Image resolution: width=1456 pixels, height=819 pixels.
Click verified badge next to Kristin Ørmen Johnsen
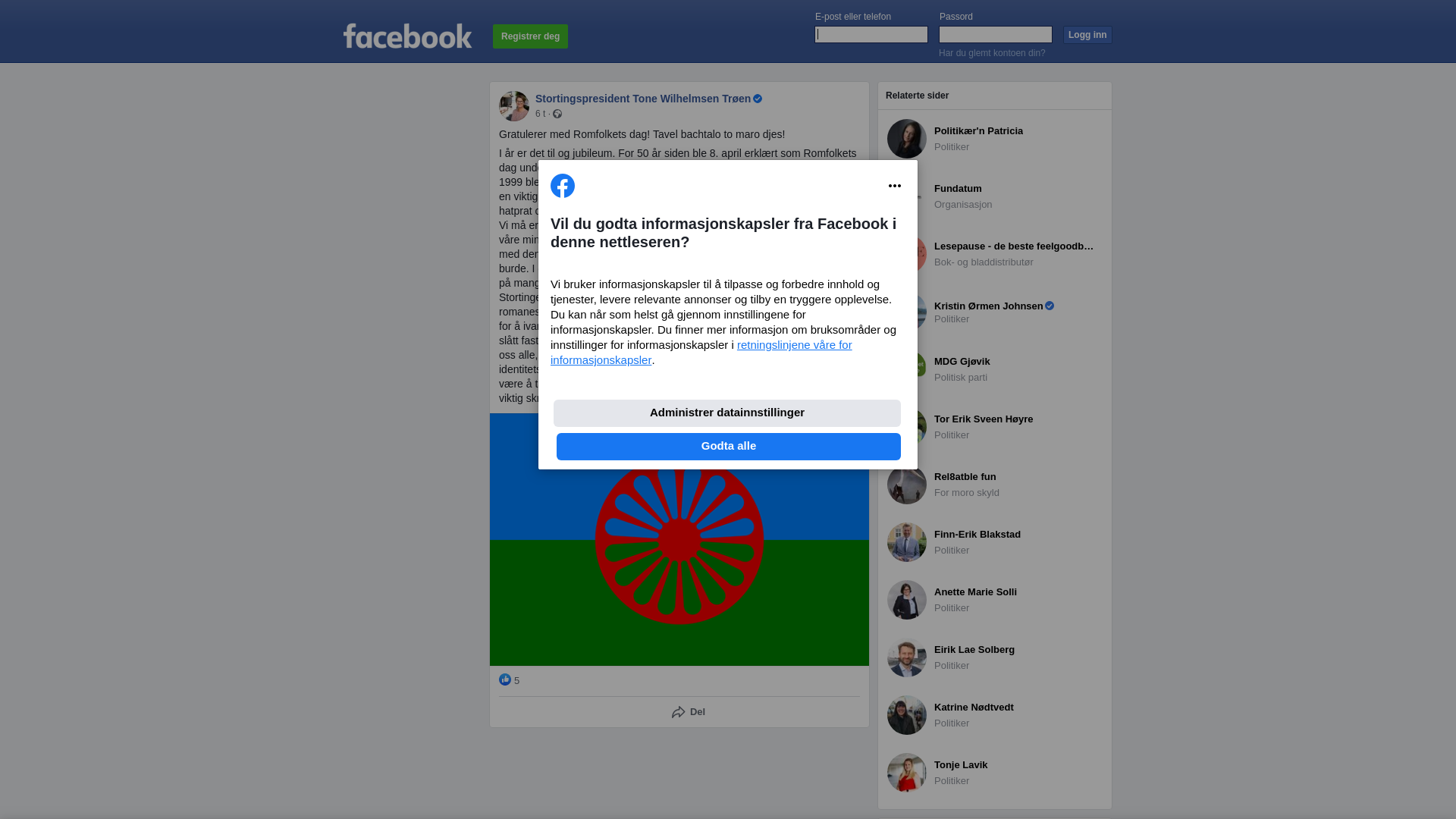click(x=1050, y=306)
